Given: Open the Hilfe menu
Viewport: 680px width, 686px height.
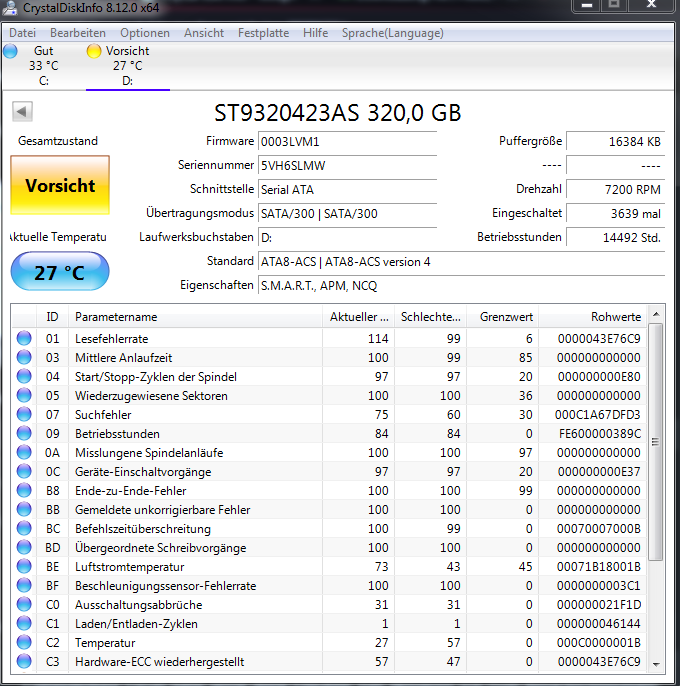Looking at the screenshot, I should click(x=315, y=33).
